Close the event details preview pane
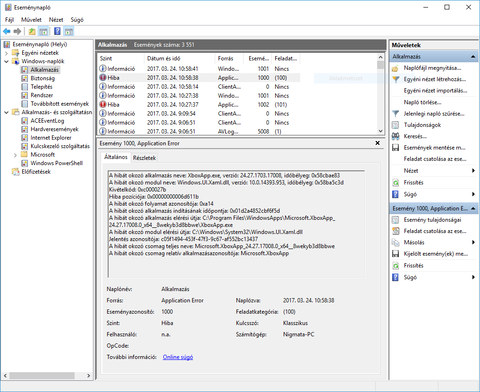 tap(377, 143)
